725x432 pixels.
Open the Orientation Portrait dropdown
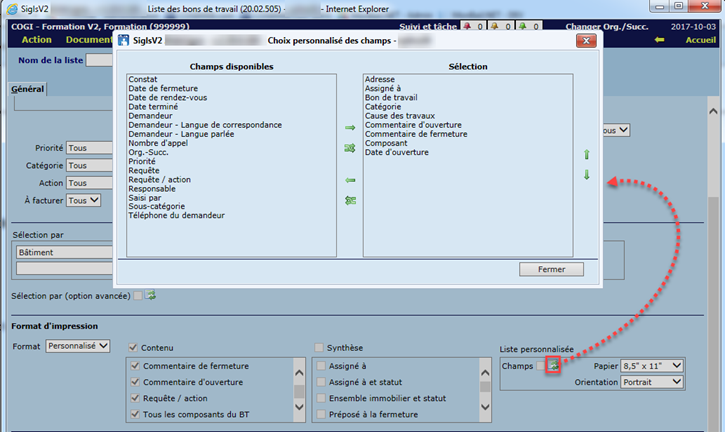click(652, 381)
